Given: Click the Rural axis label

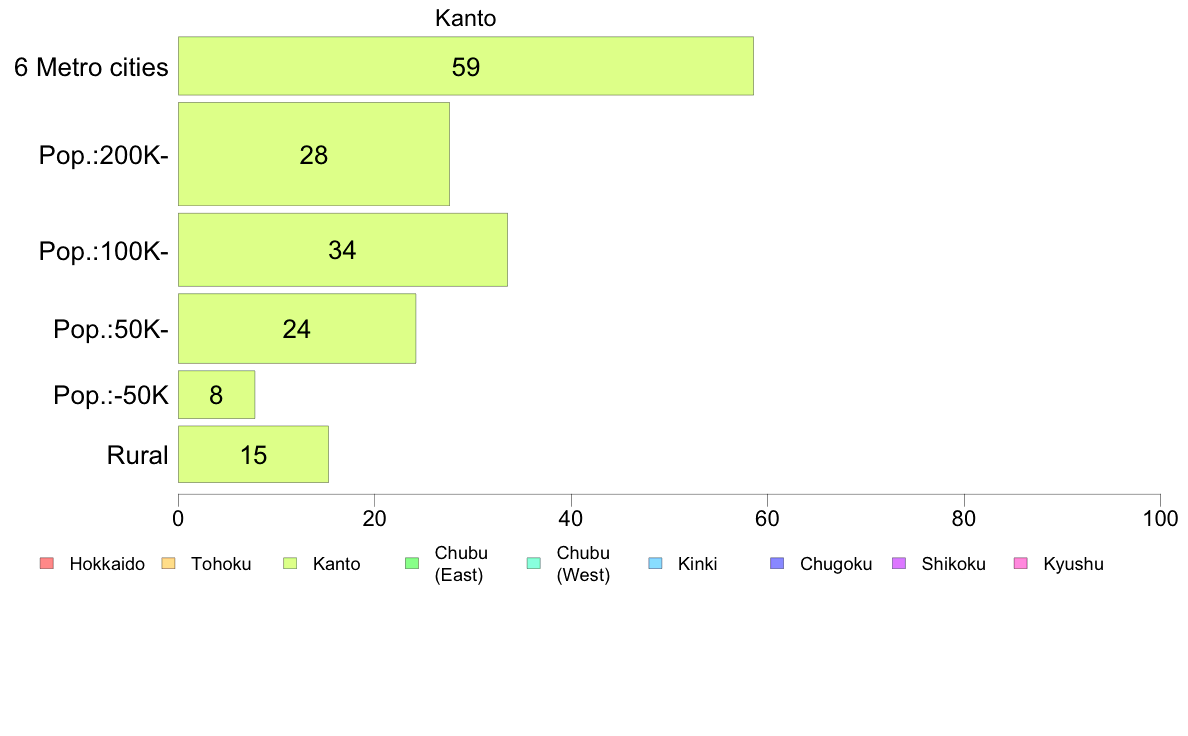Looking at the screenshot, I should pyautogui.click(x=137, y=455).
